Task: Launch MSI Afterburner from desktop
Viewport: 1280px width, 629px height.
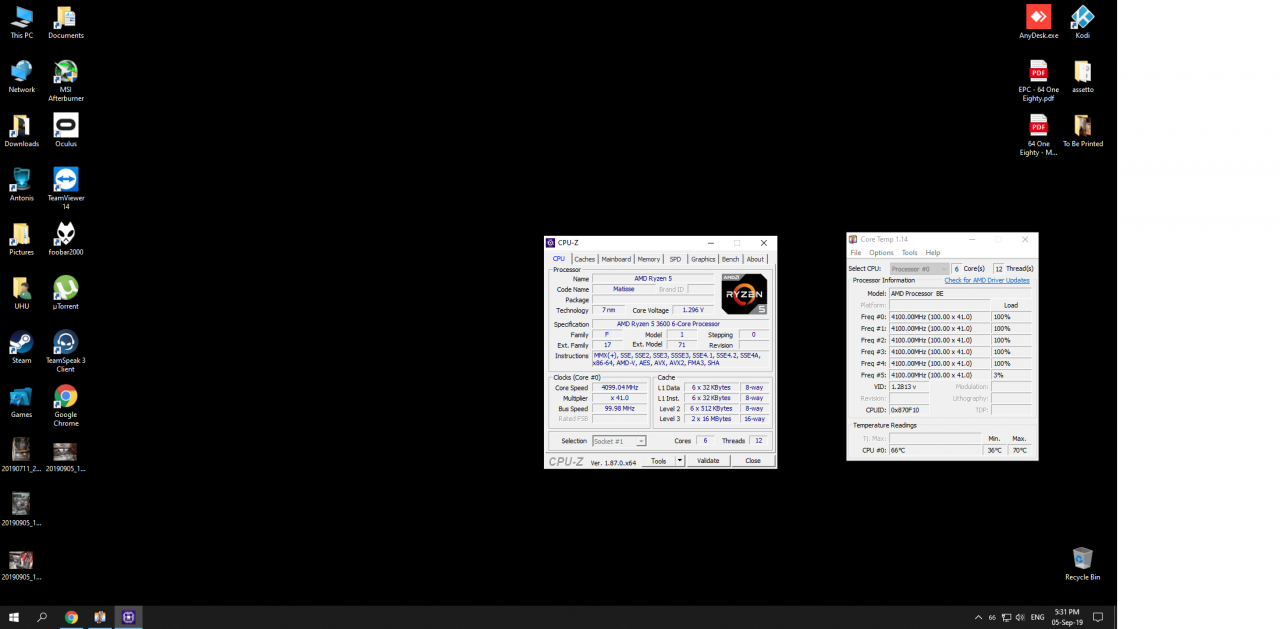Action: pos(66,80)
